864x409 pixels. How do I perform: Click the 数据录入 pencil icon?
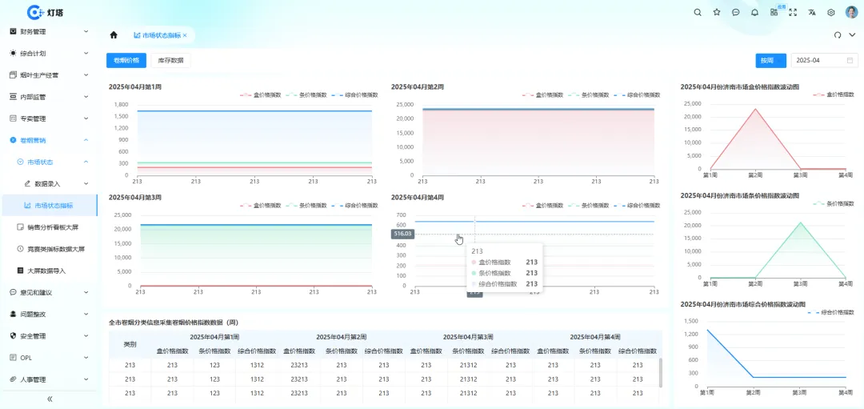(28, 184)
